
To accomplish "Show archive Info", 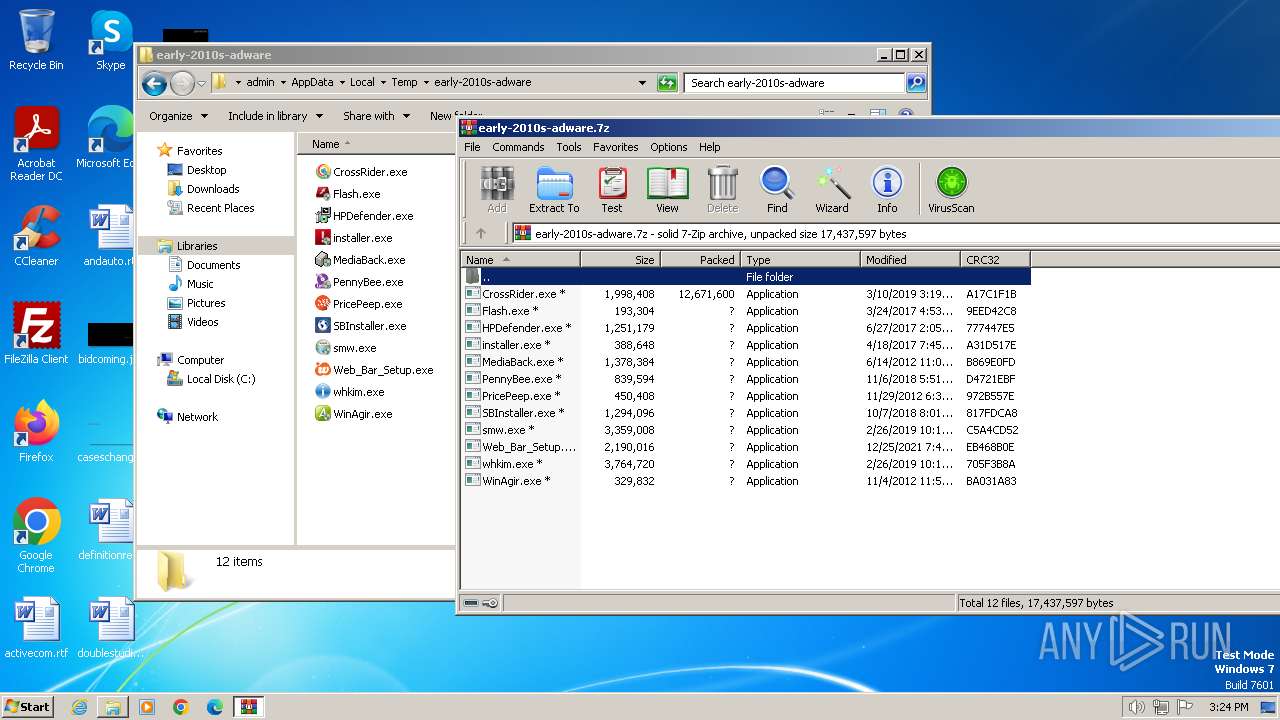I will 887,189.
